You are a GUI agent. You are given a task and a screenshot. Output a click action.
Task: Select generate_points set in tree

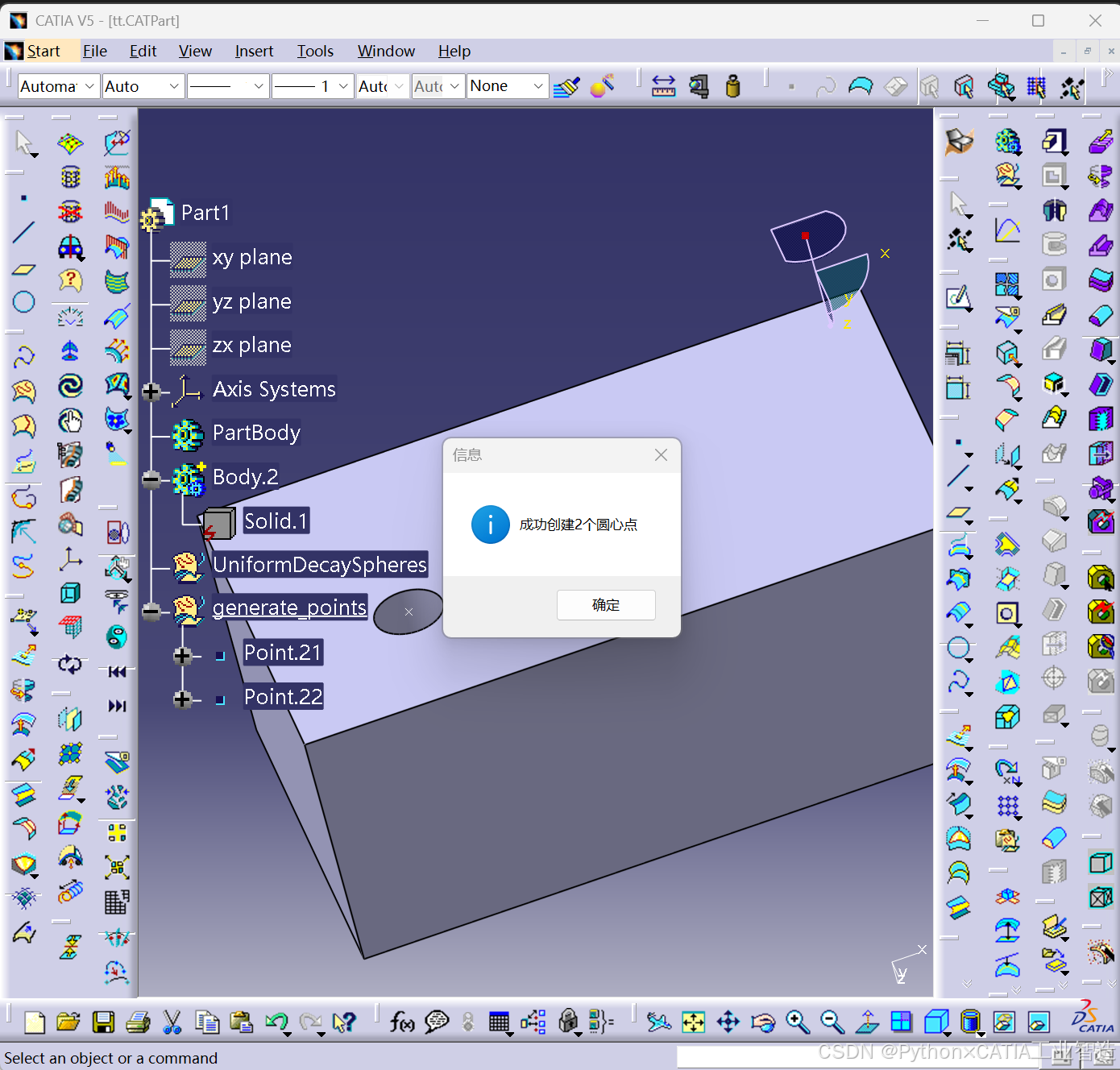290,608
